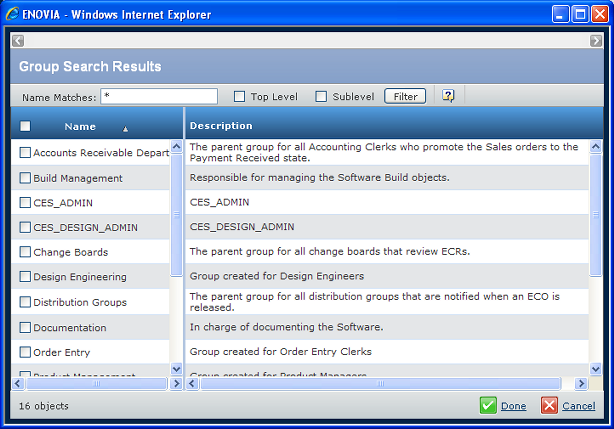614x429 pixels.
Task: Click the Done link
Action: [x=513, y=406]
